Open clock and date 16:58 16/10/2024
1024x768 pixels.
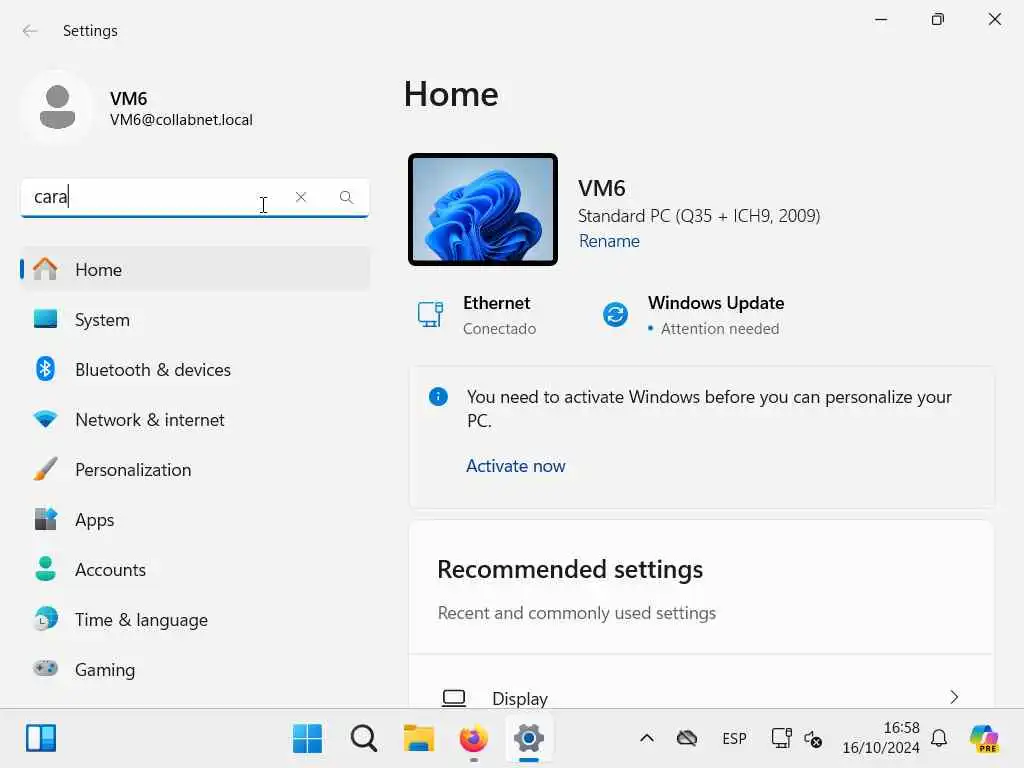tap(881, 738)
